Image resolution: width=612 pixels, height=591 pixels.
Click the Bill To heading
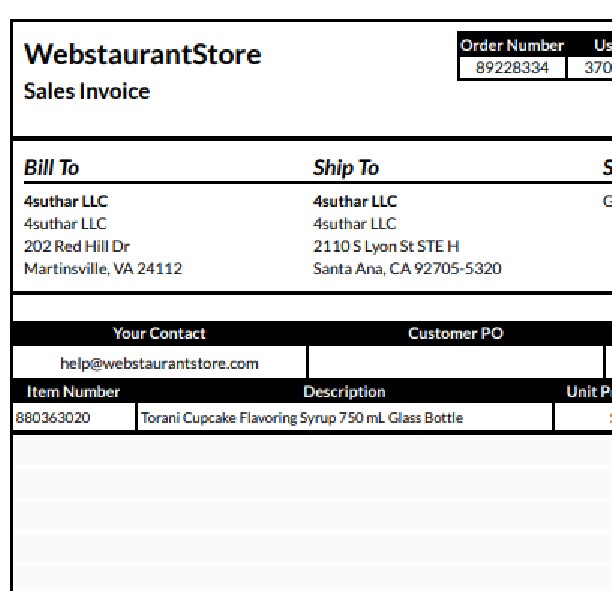pos(52,167)
